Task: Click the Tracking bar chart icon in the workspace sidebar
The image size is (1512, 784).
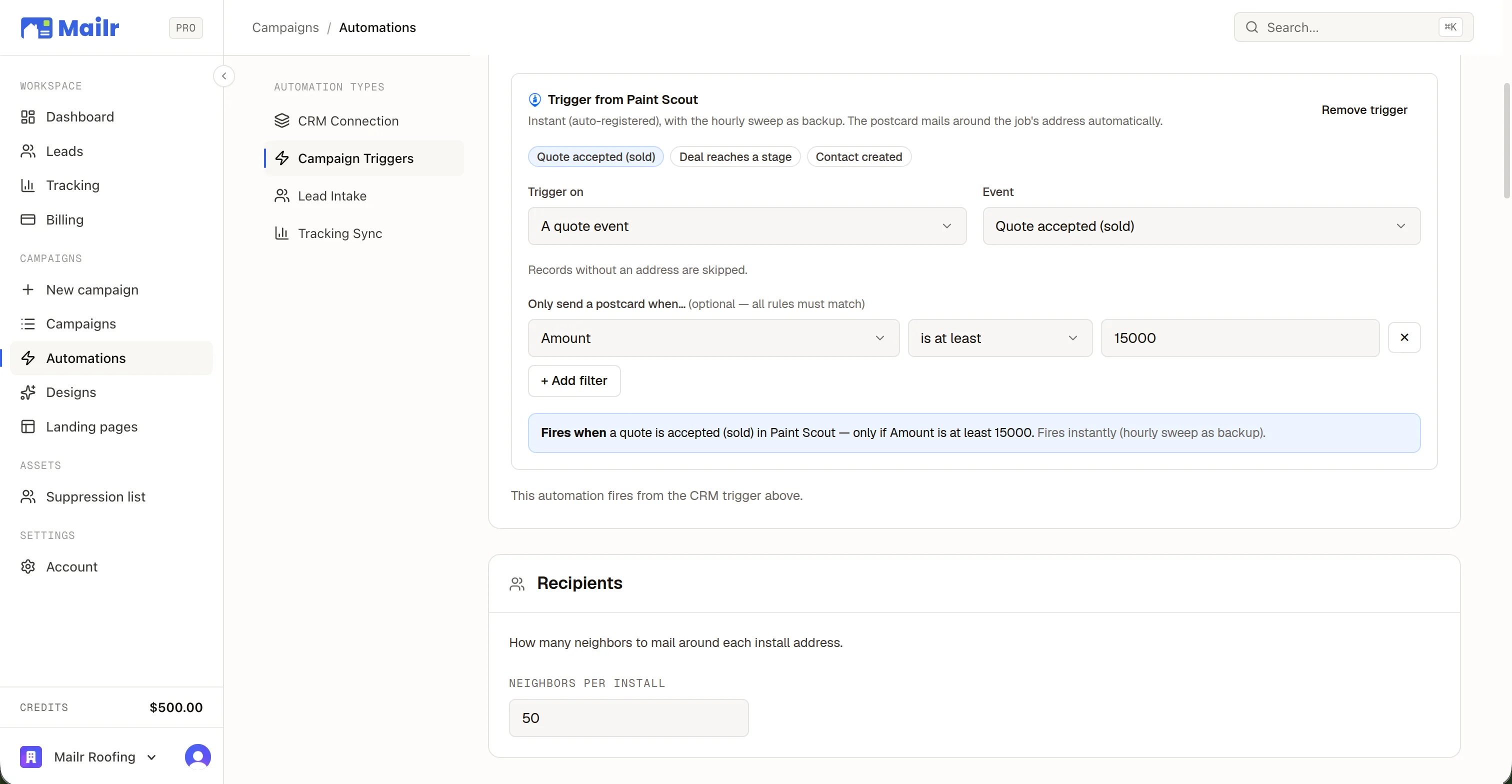Action: tap(27, 185)
